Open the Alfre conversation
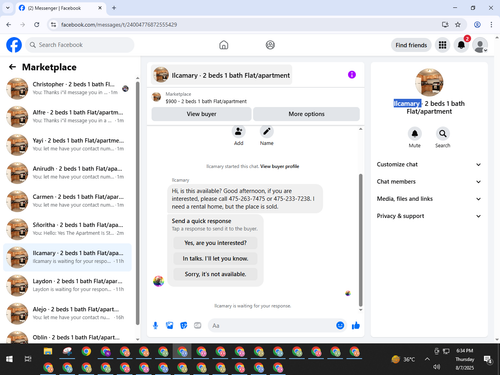The image size is (500, 375). click(67, 117)
